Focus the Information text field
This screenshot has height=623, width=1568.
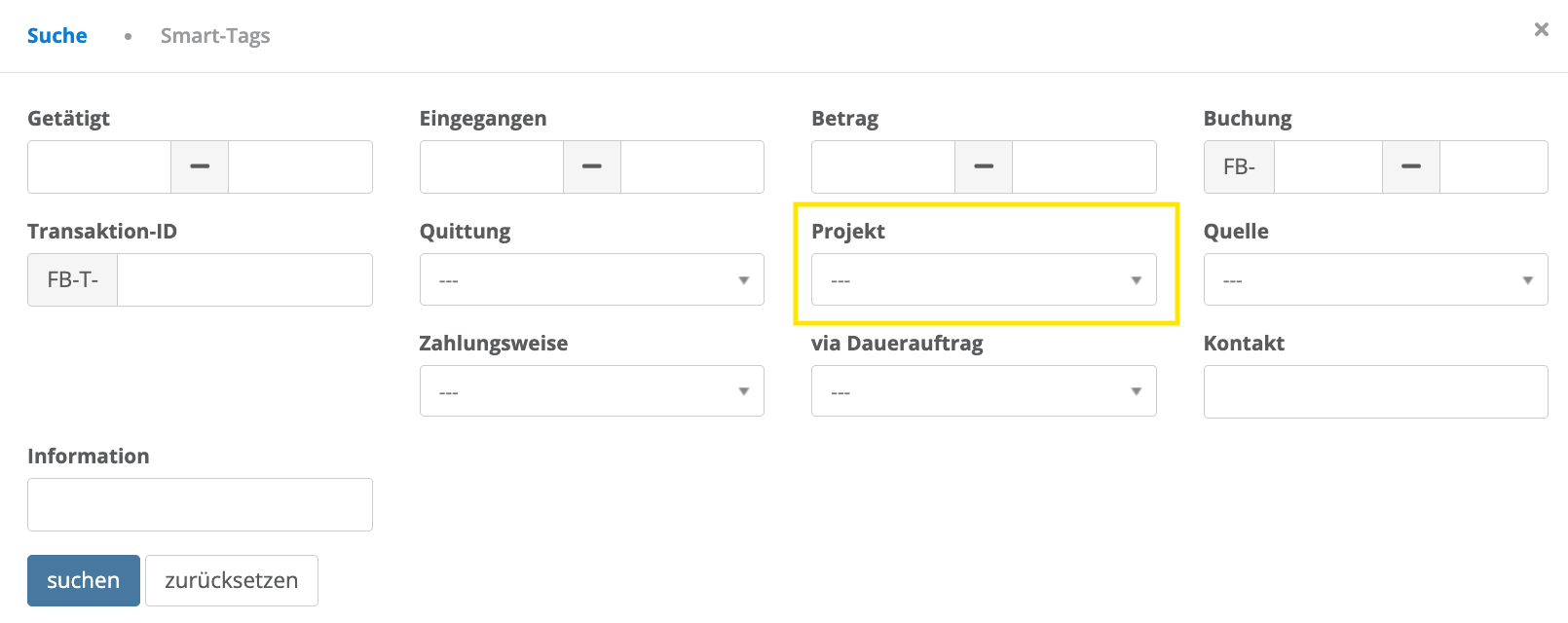click(200, 504)
